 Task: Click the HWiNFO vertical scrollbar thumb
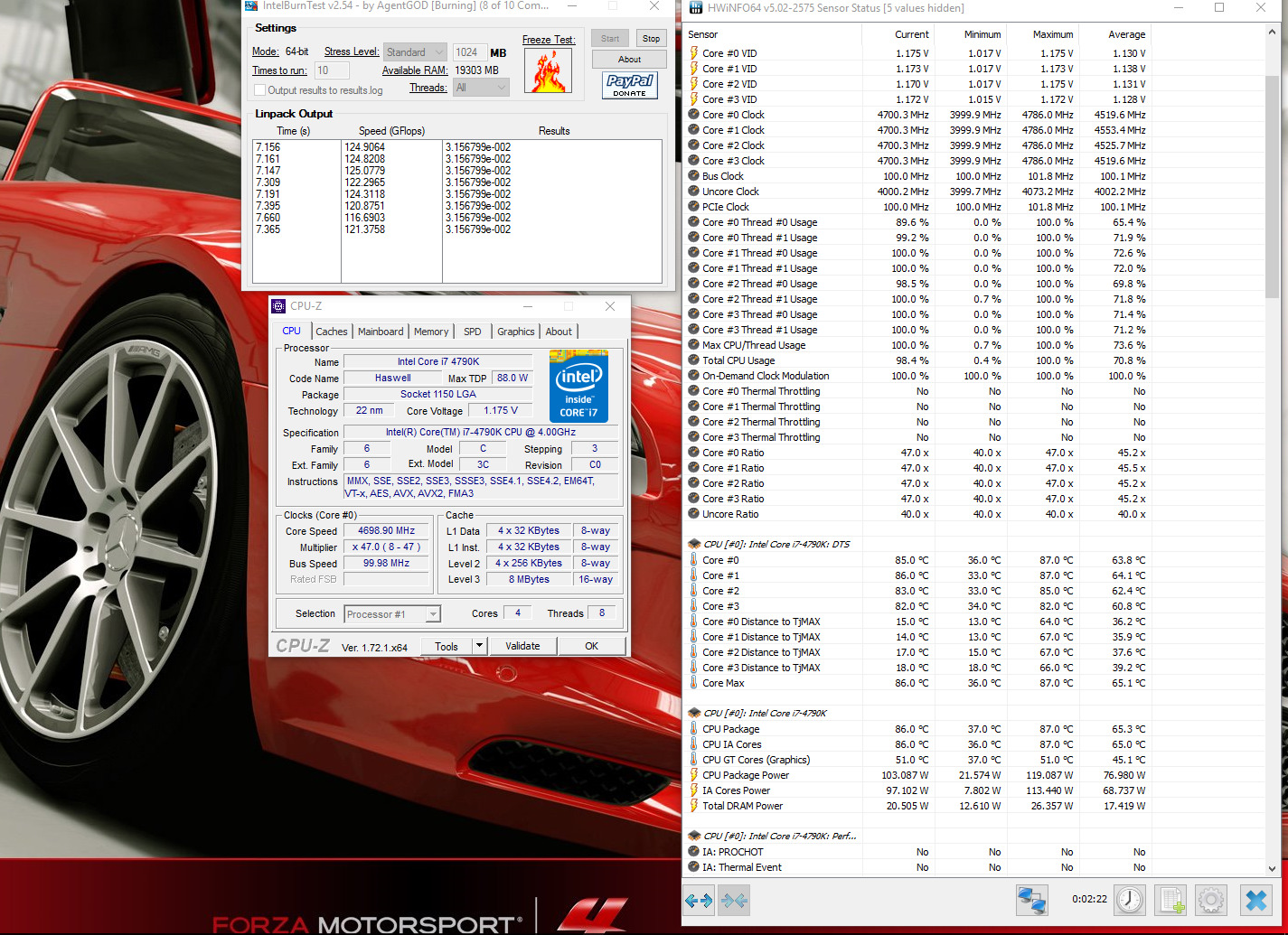[1272, 185]
